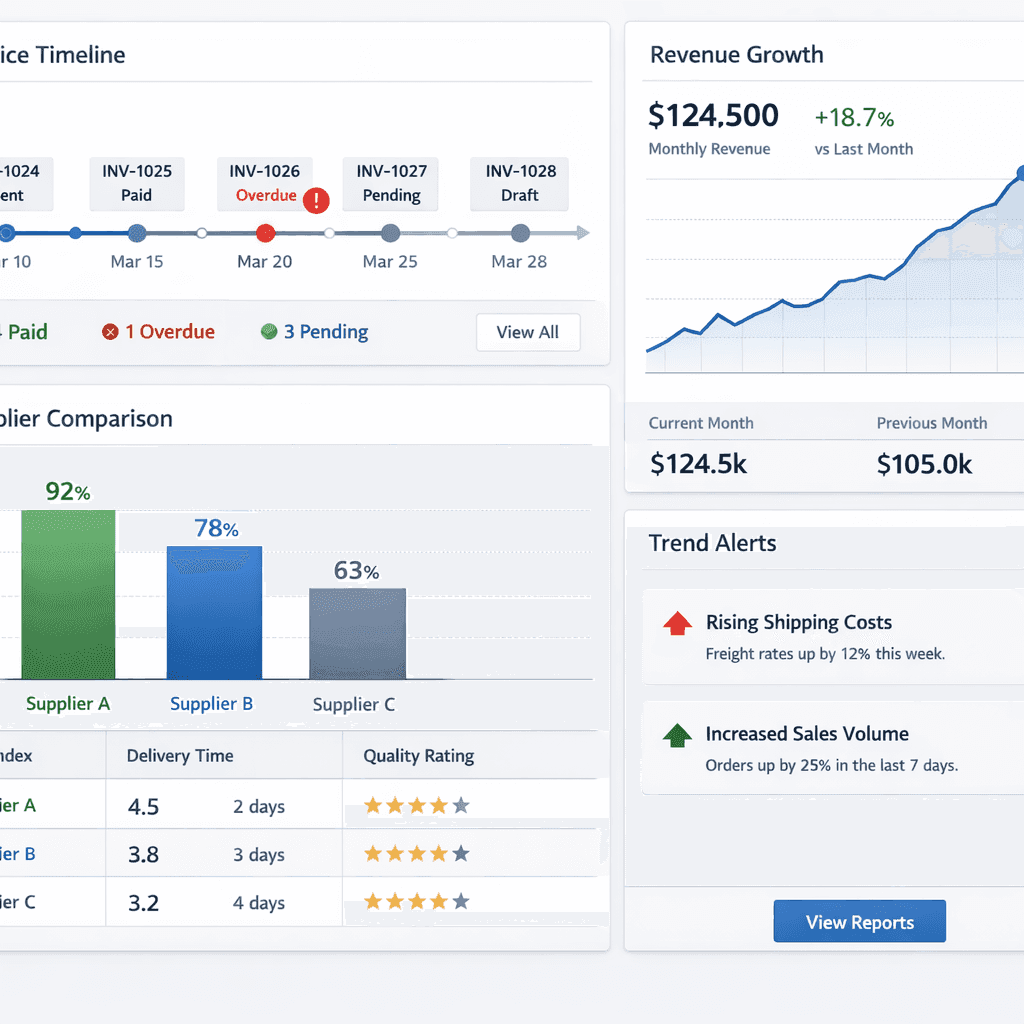Click the Mar 28 date label

519,262
